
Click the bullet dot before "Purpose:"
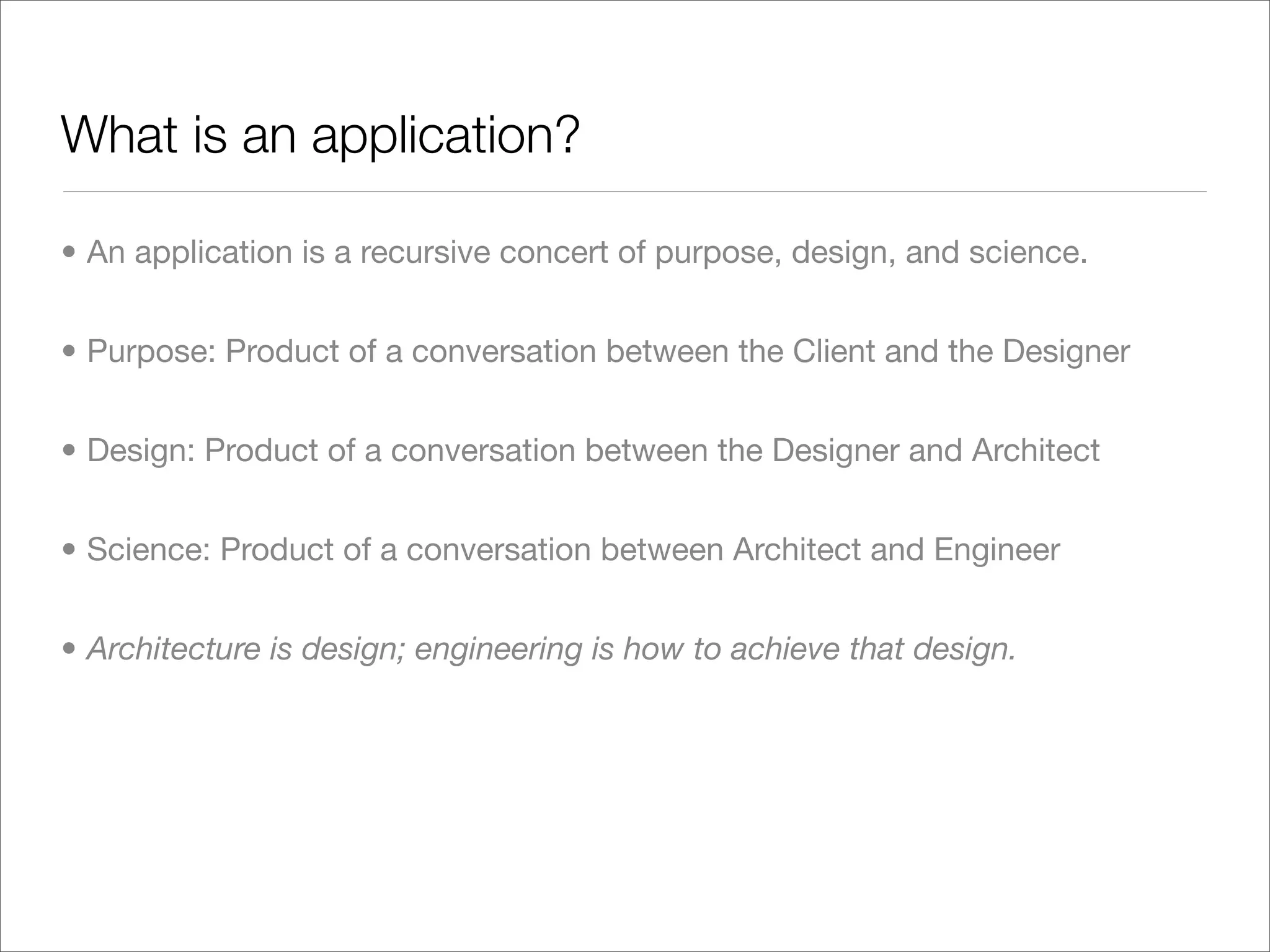point(70,352)
